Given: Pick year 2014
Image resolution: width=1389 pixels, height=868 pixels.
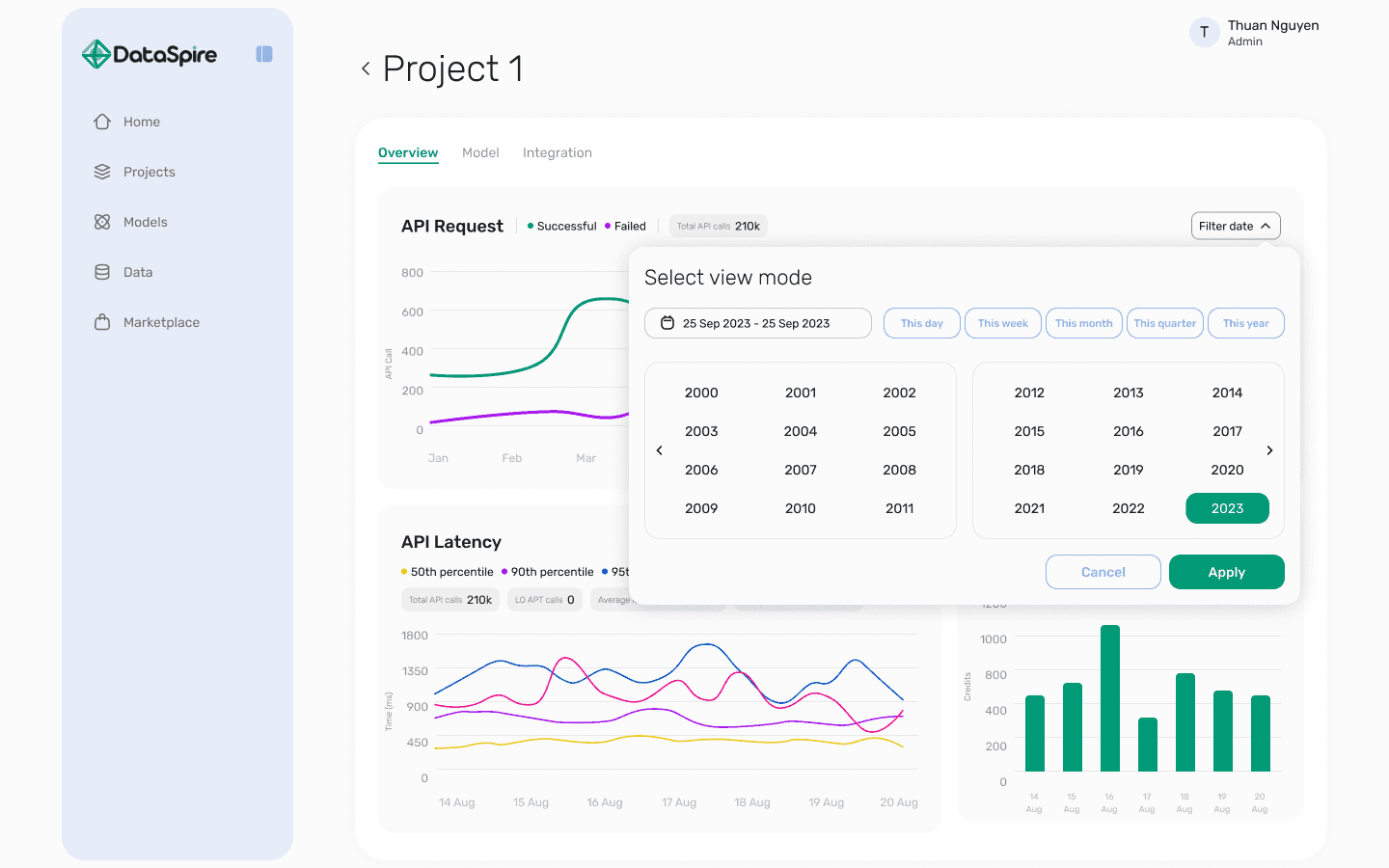Looking at the screenshot, I should tap(1228, 393).
